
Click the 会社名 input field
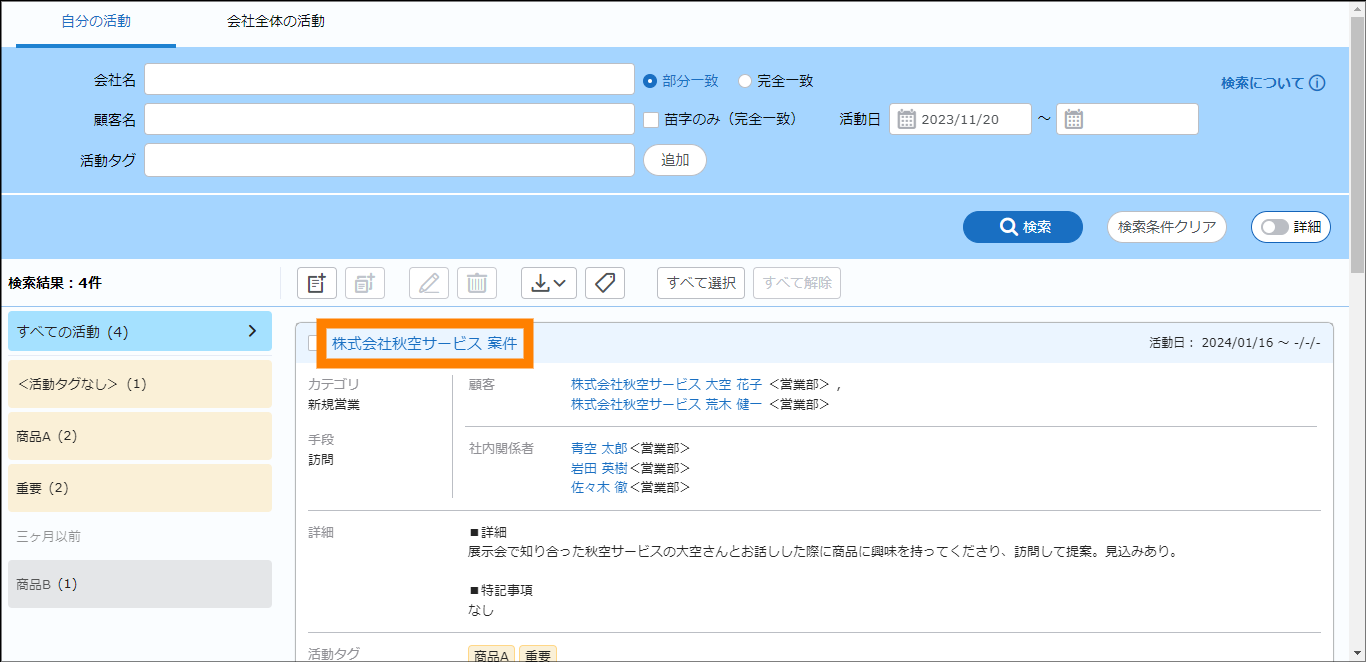tap(389, 80)
